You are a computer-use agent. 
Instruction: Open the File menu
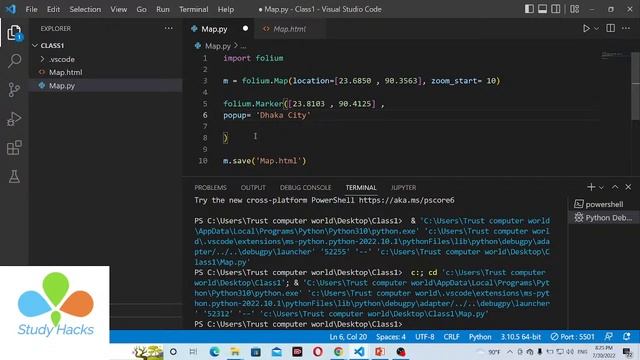31,9
